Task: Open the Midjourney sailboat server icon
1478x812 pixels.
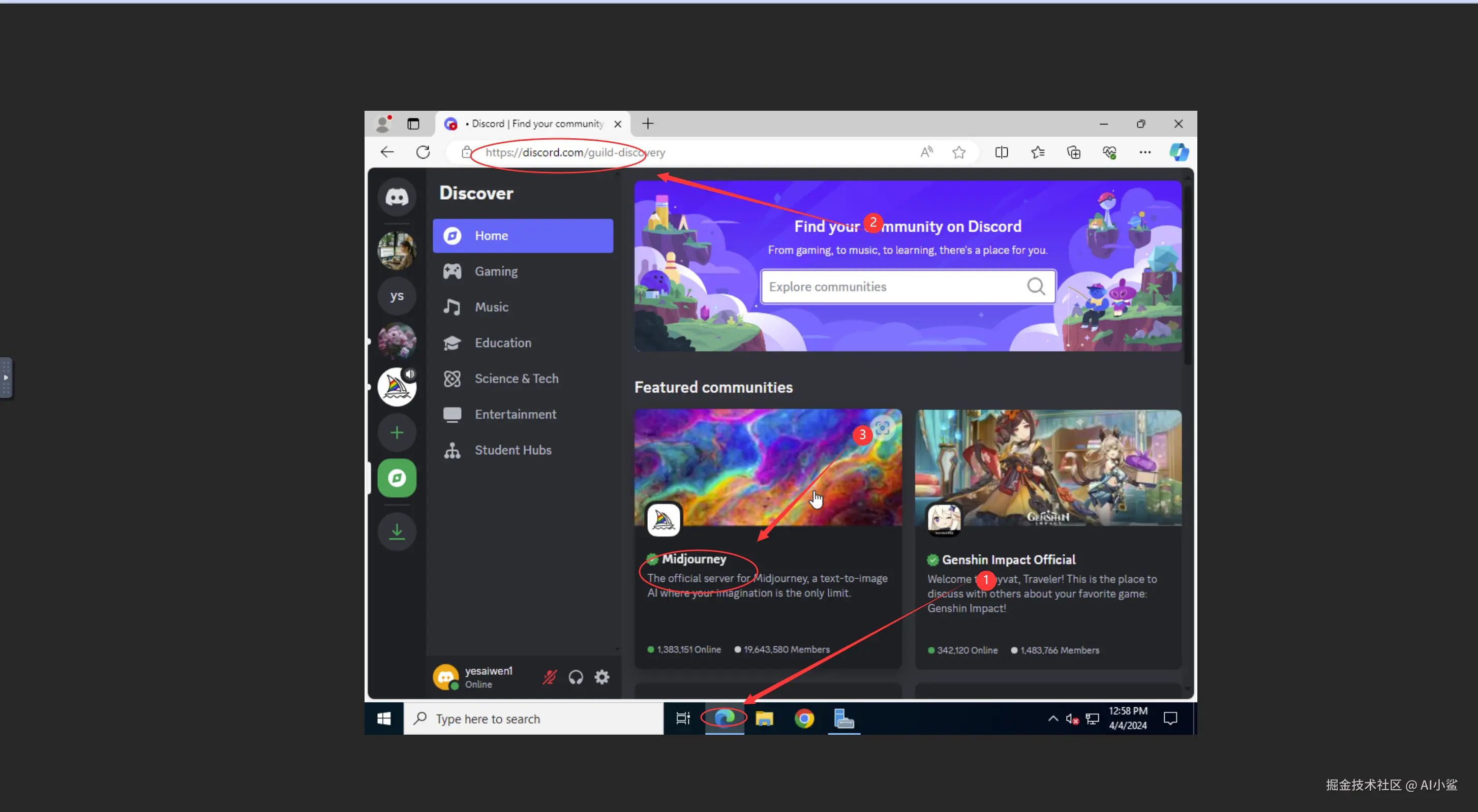Action: point(397,387)
